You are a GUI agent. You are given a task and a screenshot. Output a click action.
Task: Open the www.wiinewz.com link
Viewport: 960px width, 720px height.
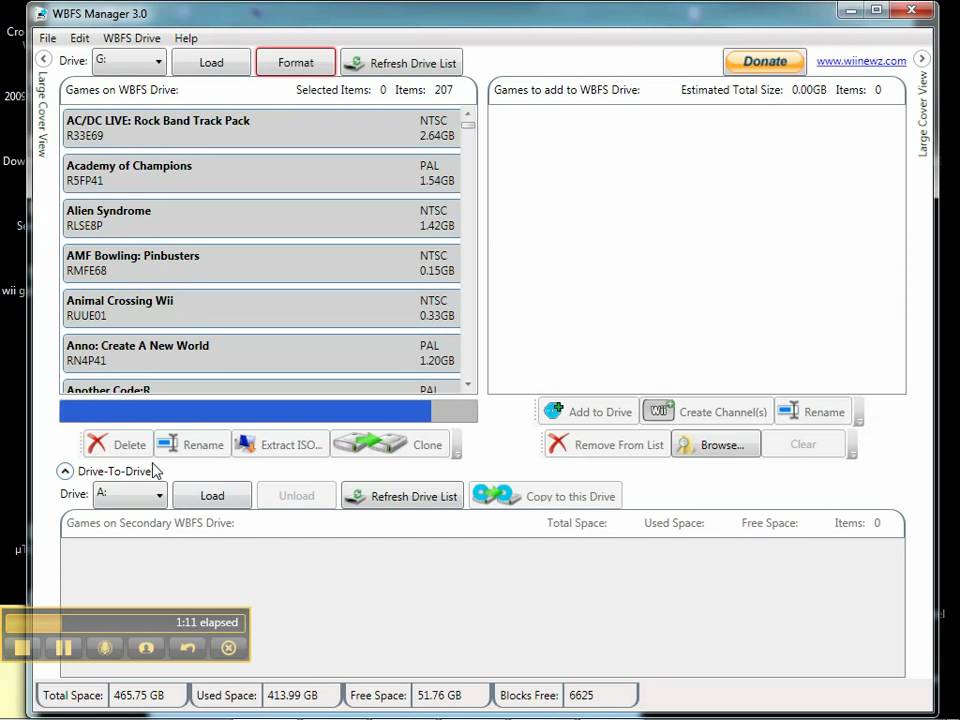pyautogui.click(x=861, y=61)
